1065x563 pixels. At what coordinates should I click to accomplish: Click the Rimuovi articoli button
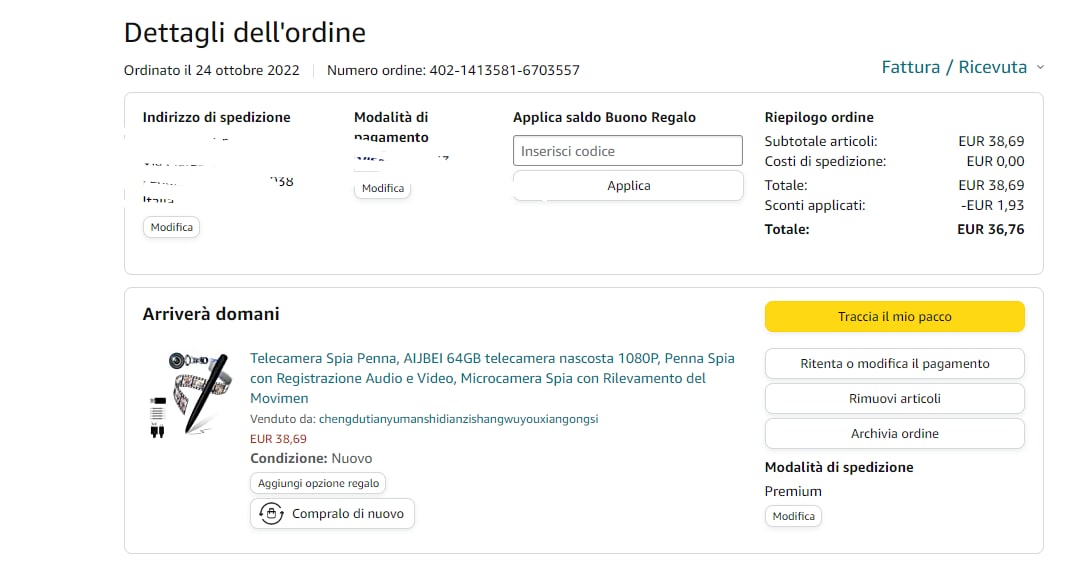click(x=894, y=398)
